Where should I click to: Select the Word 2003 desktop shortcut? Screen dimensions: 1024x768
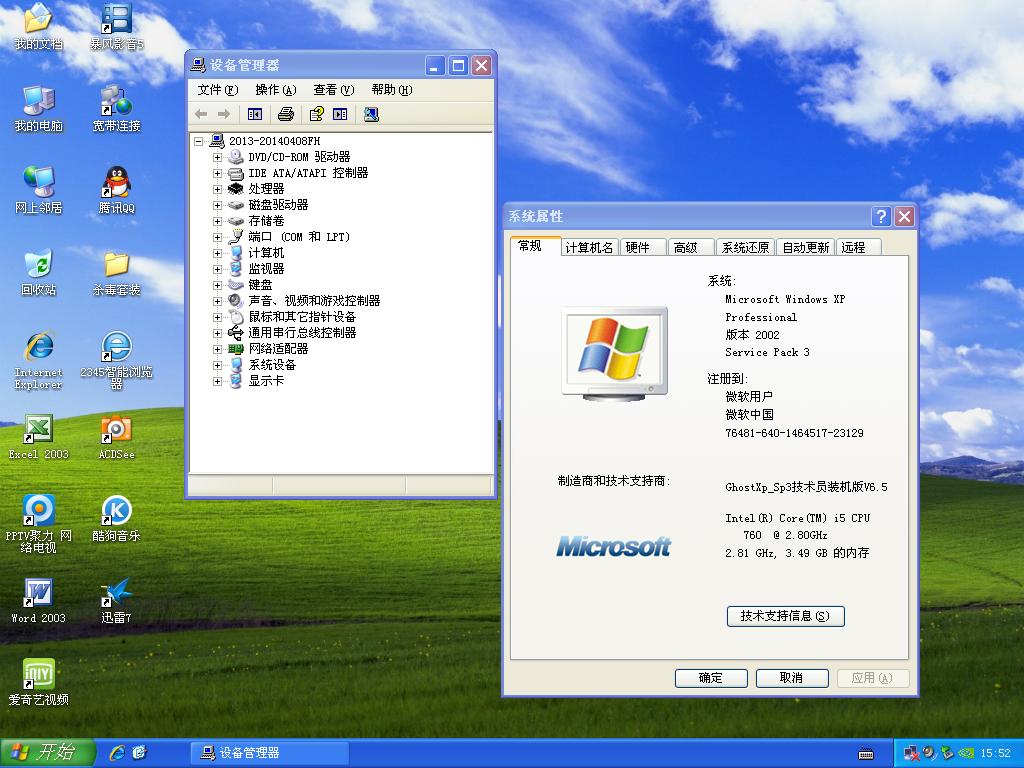(39, 600)
